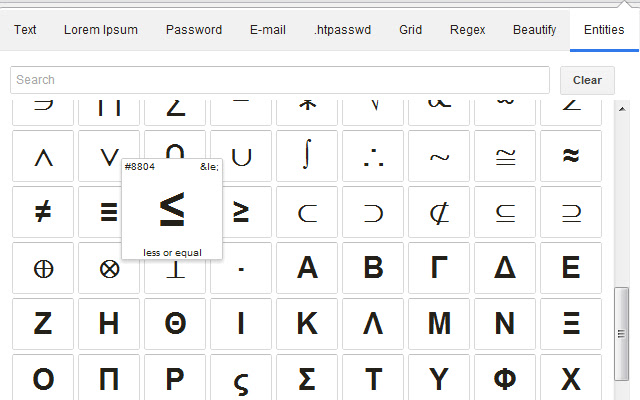The width and height of the screenshot is (640, 400).
Task: Pick the therefore (∴) symbol tile
Action: pos(373,156)
